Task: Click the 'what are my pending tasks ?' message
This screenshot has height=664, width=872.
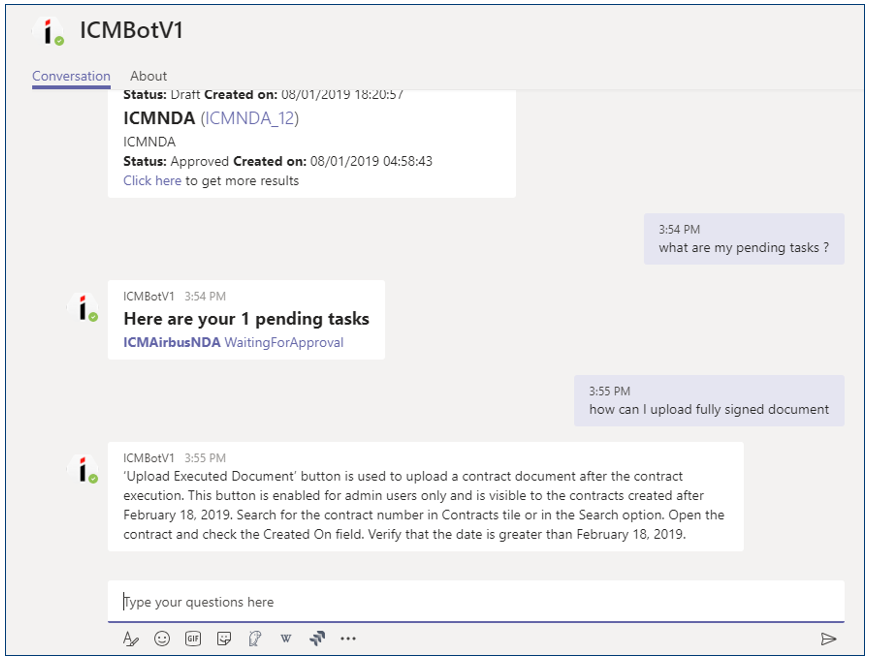Action: point(743,248)
